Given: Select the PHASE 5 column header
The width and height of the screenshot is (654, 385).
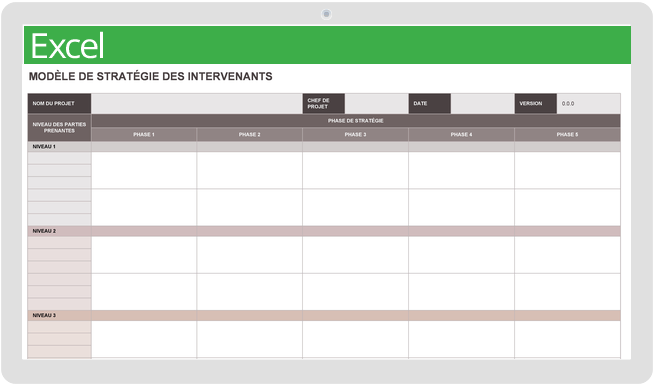Looking at the screenshot, I should (567, 134).
